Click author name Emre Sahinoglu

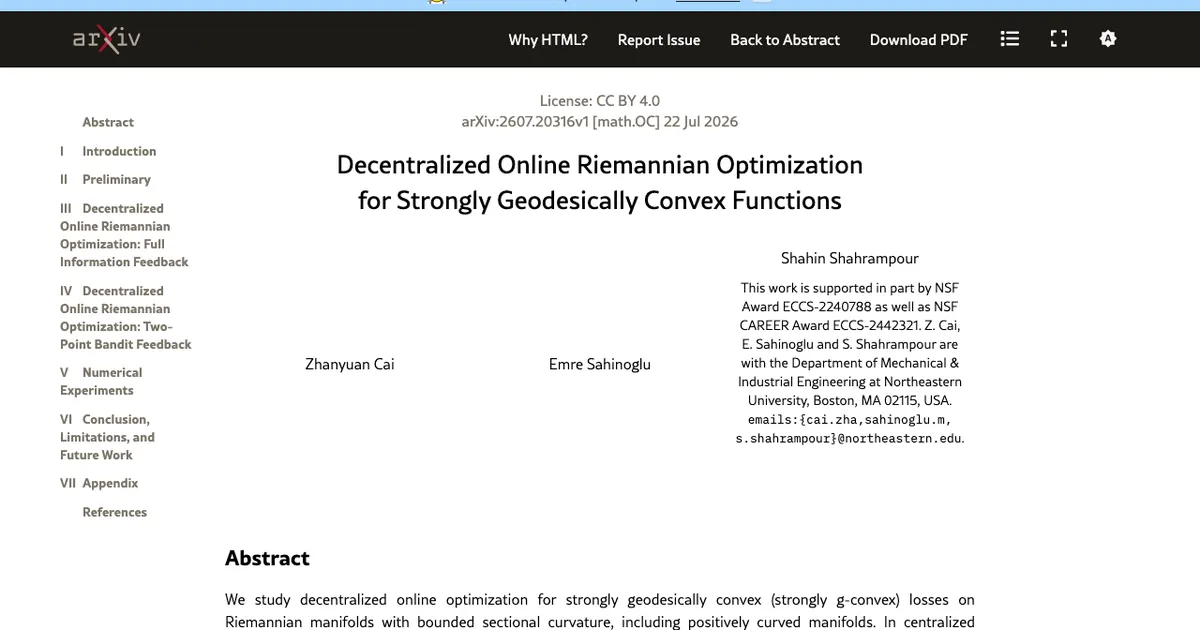click(600, 364)
